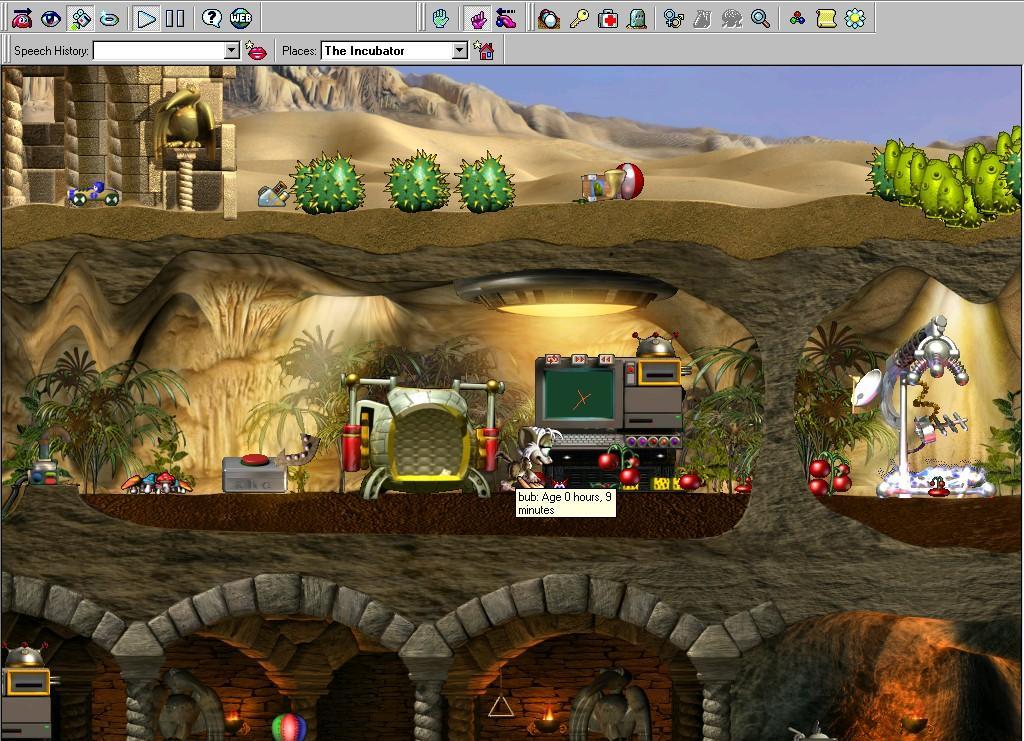Click the next Norn selector icon

click(21, 18)
